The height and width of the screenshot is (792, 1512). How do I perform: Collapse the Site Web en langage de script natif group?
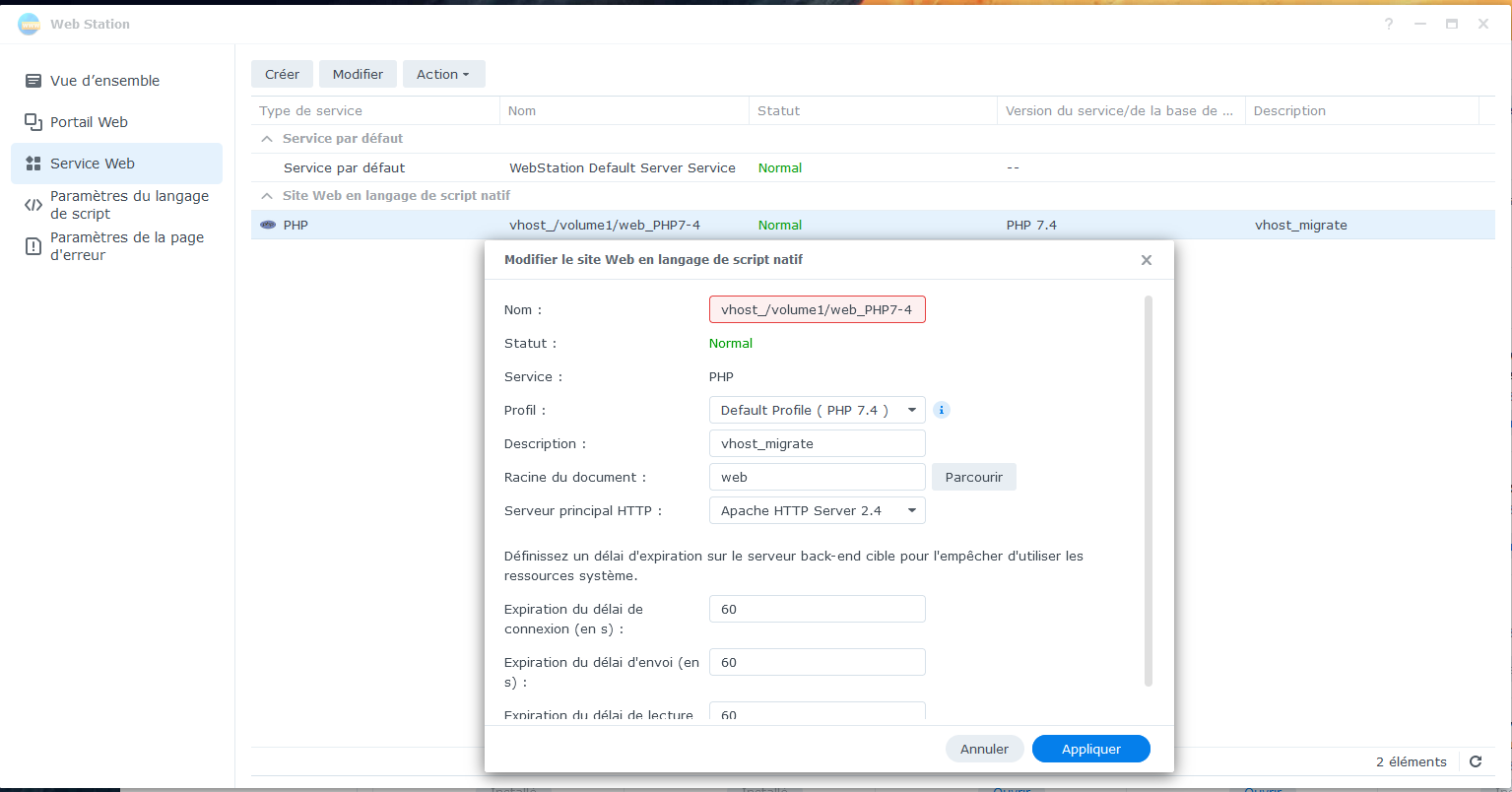click(x=266, y=196)
